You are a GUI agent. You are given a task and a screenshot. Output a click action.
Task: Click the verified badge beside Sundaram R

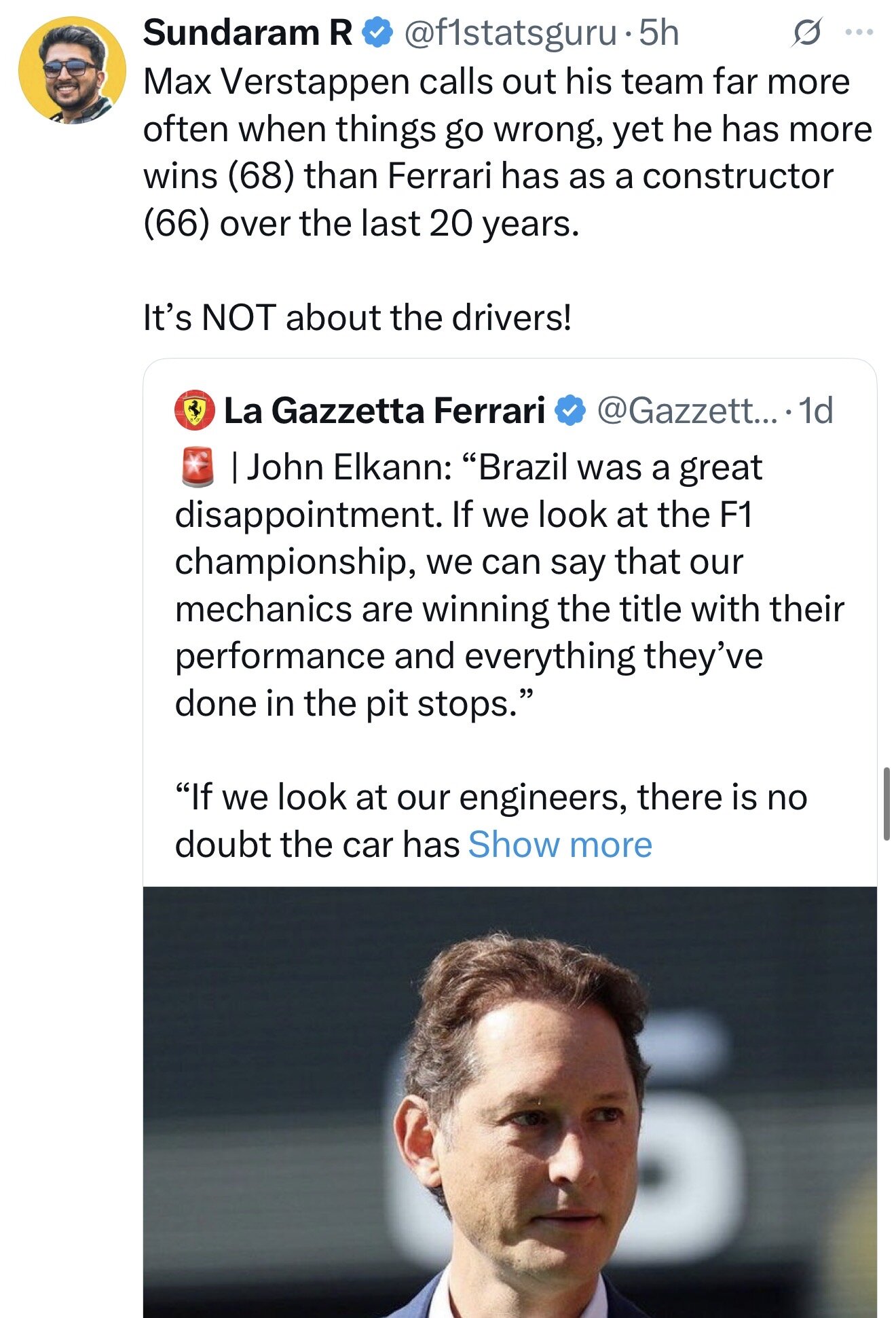point(379,33)
